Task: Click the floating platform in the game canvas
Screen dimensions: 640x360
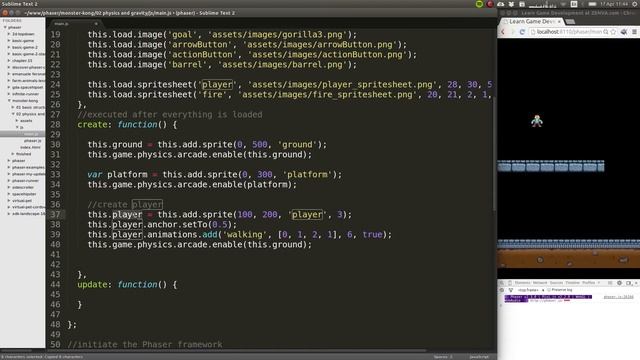Action: pyautogui.click(x=551, y=166)
